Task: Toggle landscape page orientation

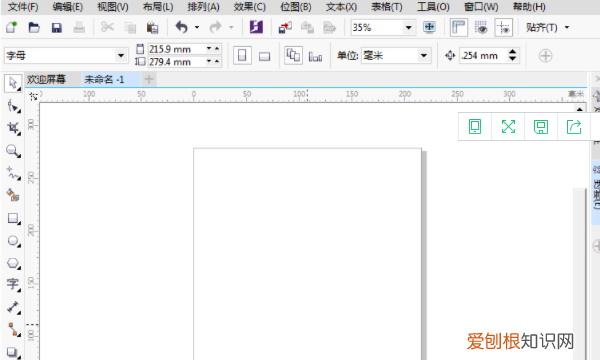Action: click(264, 56)
